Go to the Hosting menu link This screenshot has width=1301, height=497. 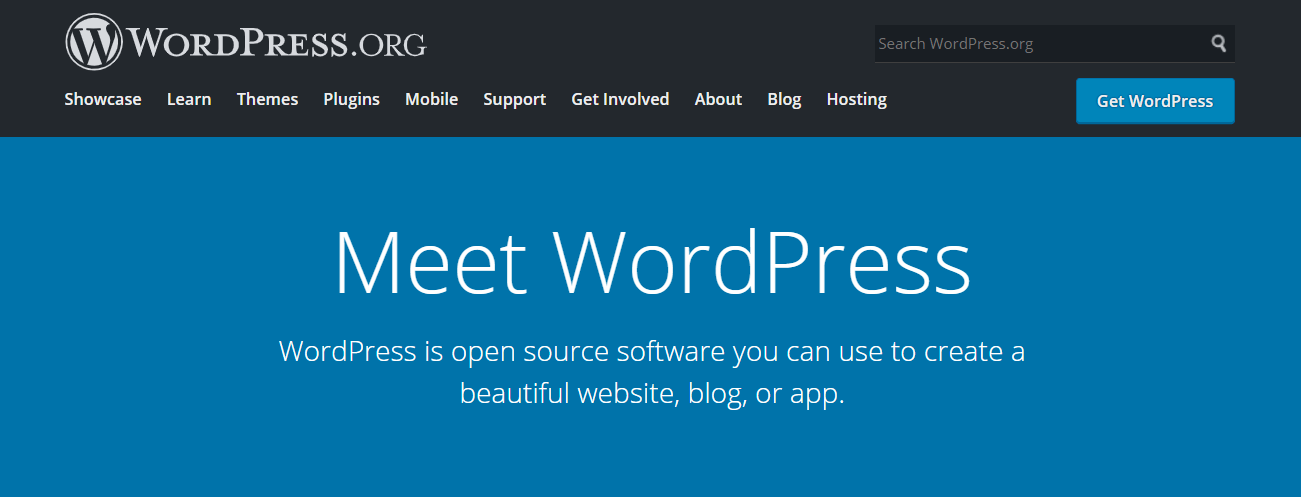tap(856, 99)
